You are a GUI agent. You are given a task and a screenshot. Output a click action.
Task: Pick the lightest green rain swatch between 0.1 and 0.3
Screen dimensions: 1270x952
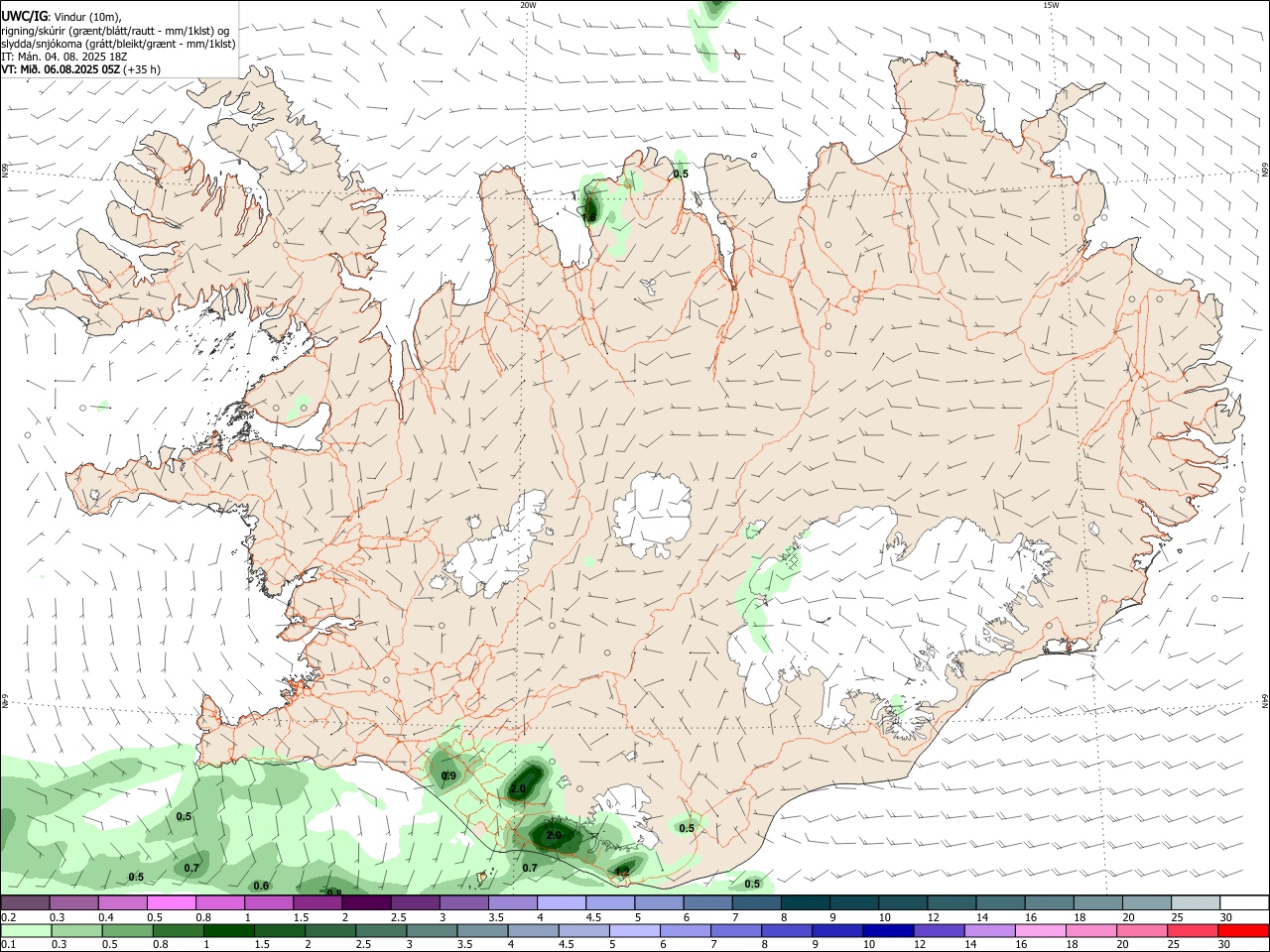pos(26,930)
